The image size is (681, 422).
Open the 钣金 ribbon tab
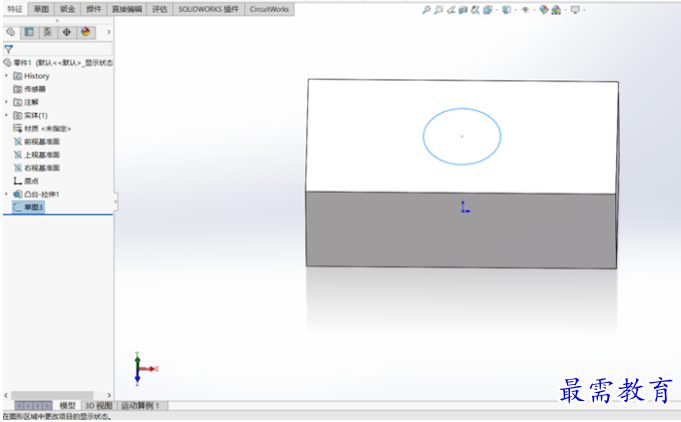(x=67, y=9)
